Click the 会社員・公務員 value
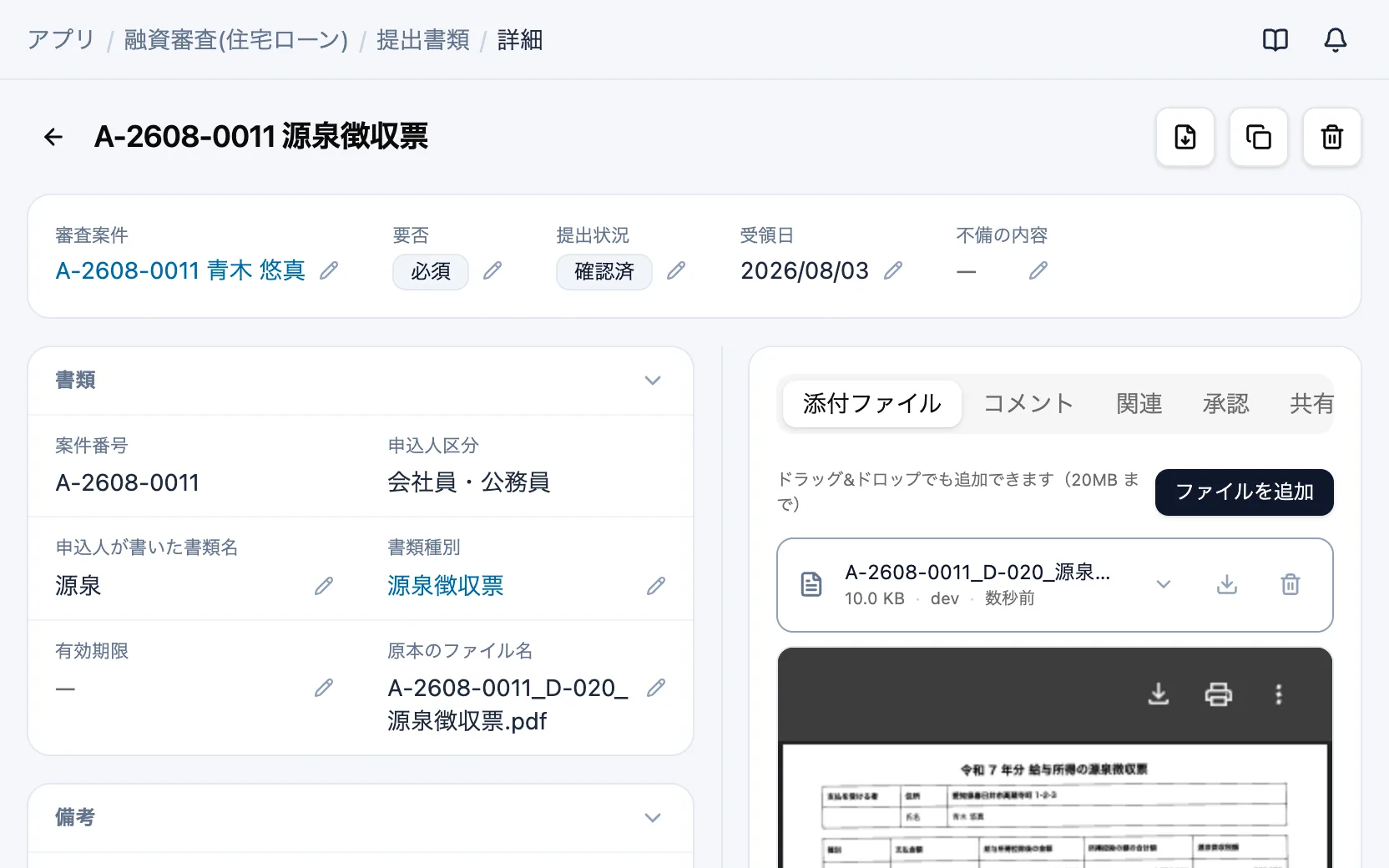The width and height of the screenshot is (1389, 868). point(469,482)
